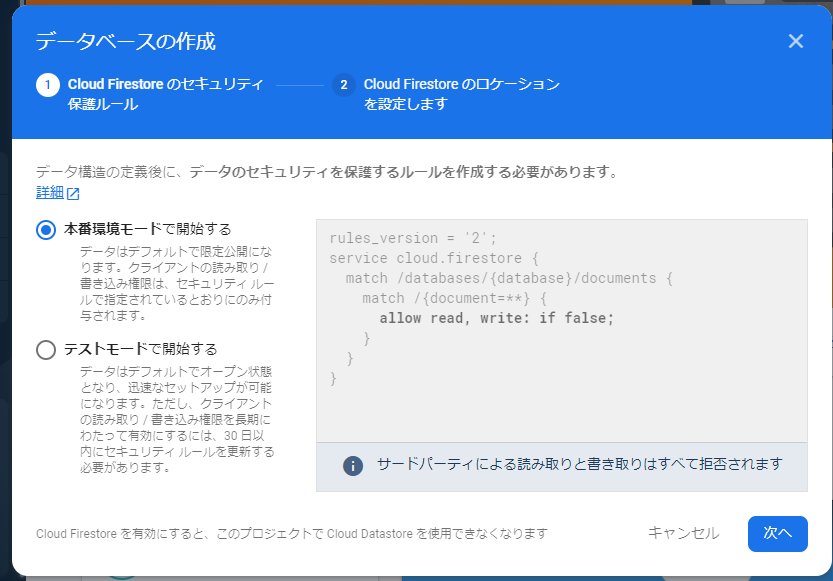Click the X icon to close the dialog
The image size is (833, 581).
[795, 41]
